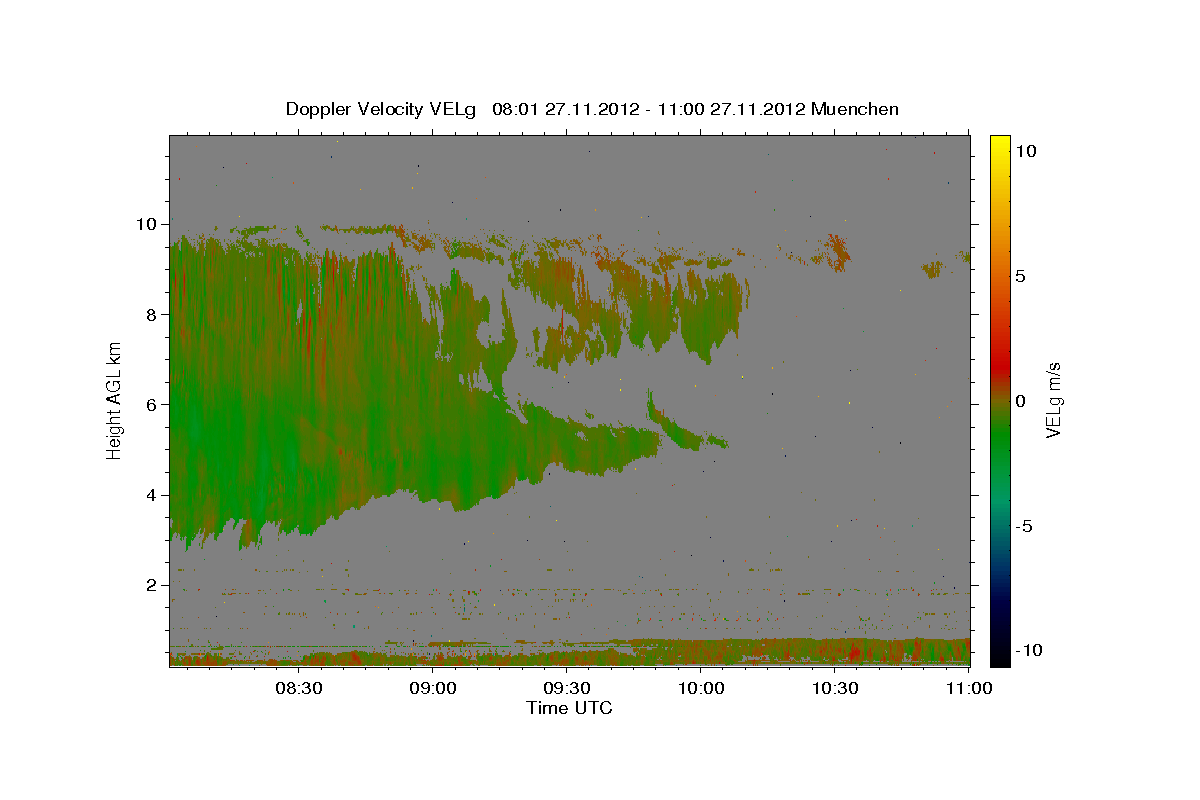1200x800 pixels.
Task: Click the colorbar tick label '-10'
Action: (x=1027, y=651)
